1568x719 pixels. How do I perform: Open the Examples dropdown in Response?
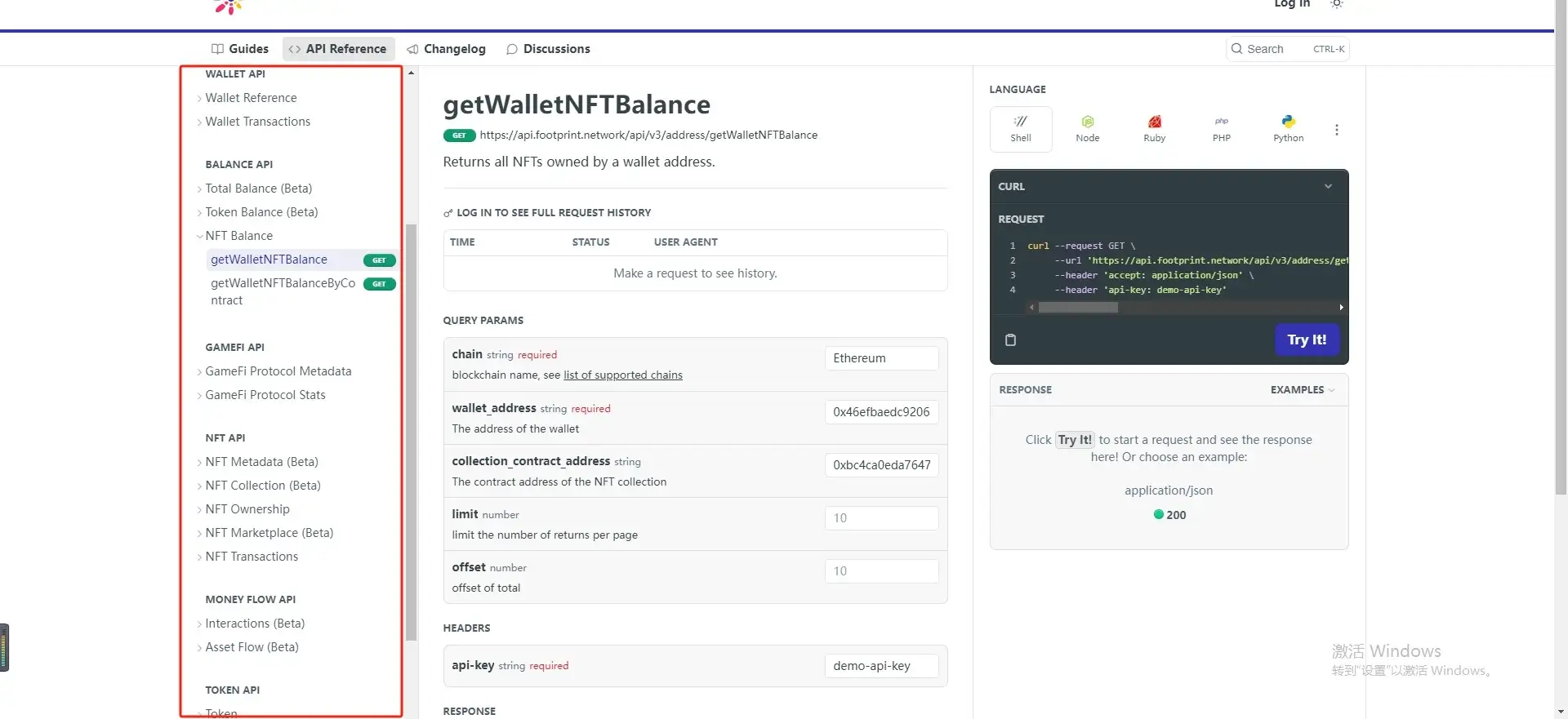(1302, 390)
